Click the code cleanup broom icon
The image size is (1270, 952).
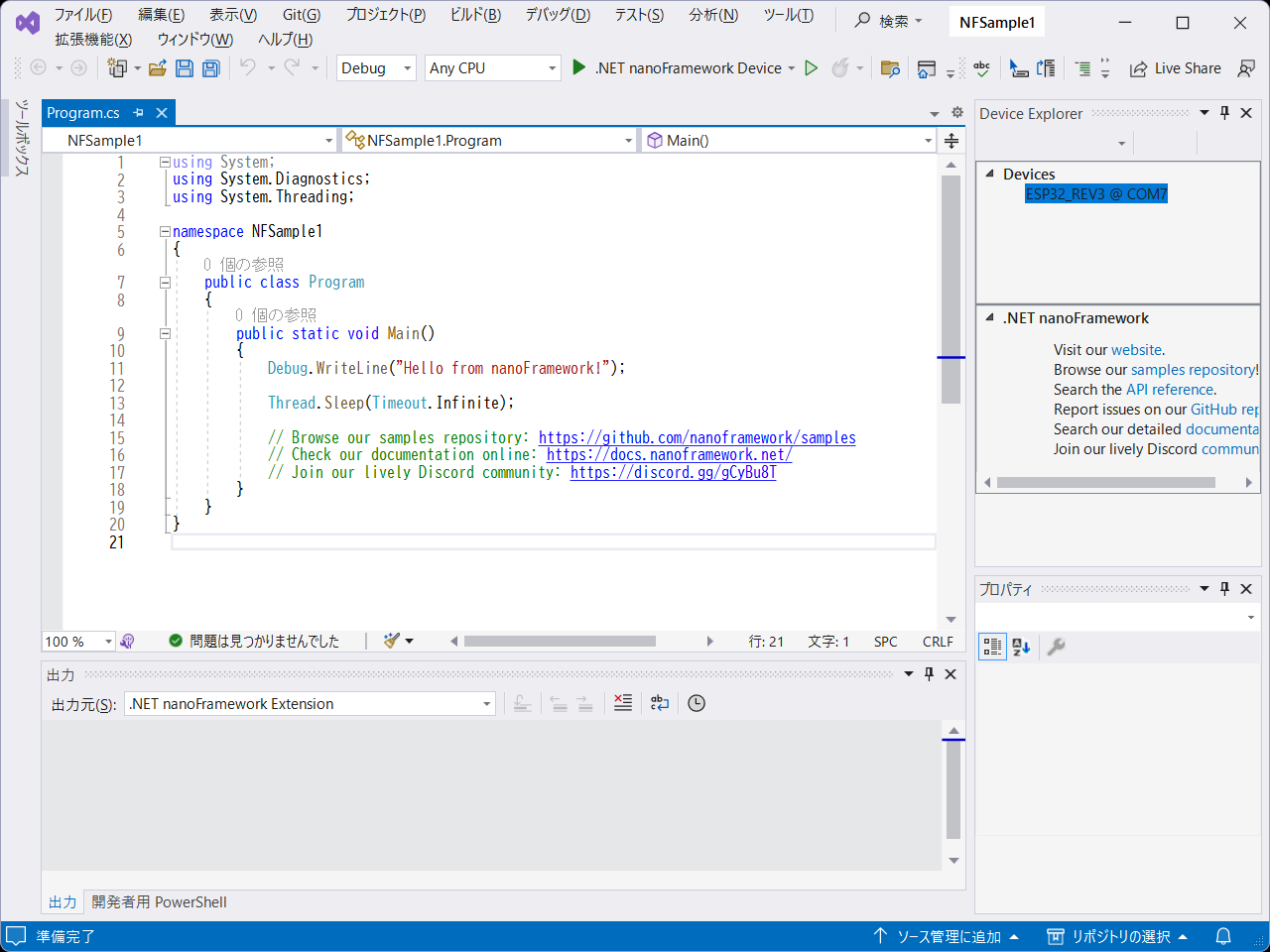392,642
